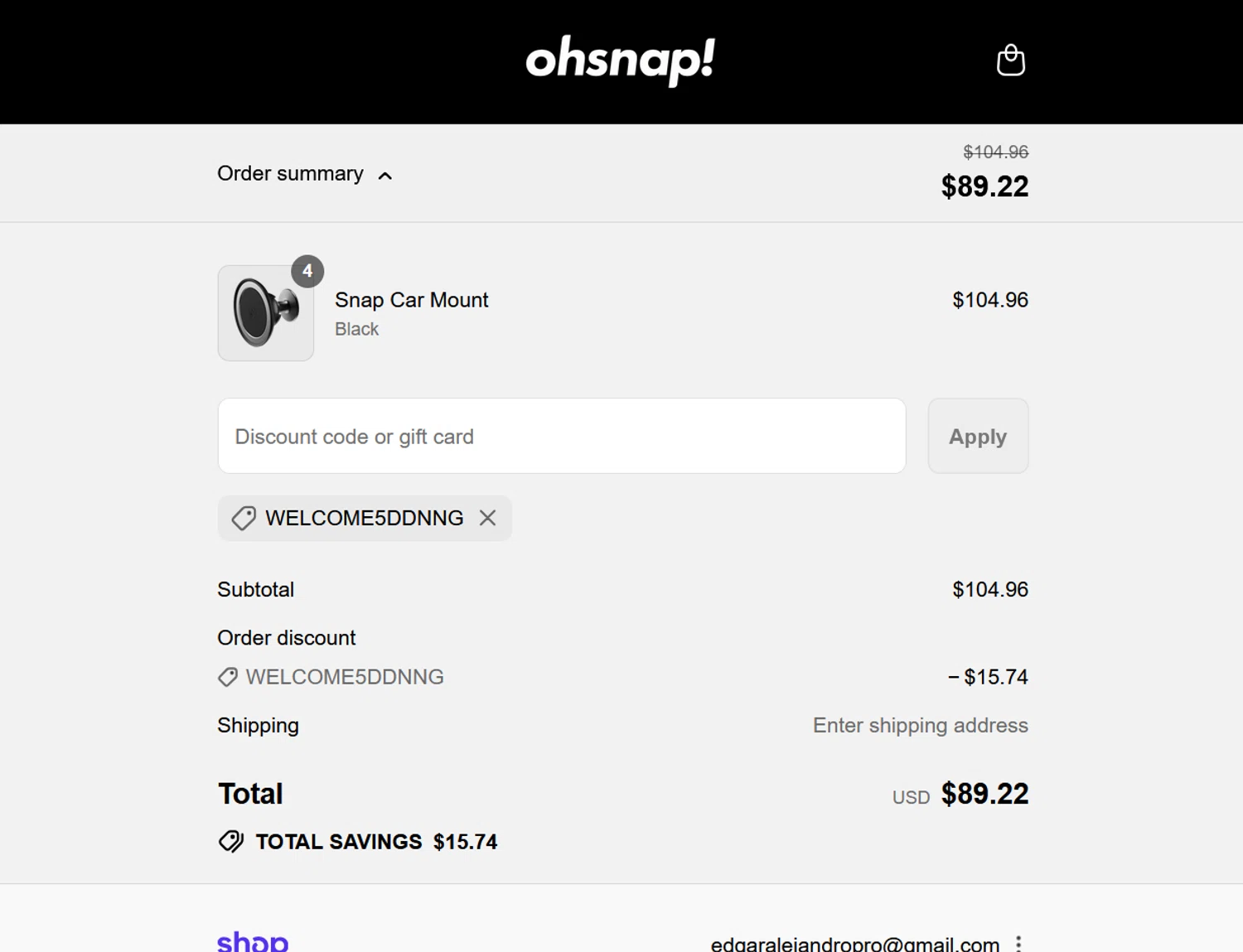
Task: Click the Snap Car Mount product name
Action: [411, 300]
